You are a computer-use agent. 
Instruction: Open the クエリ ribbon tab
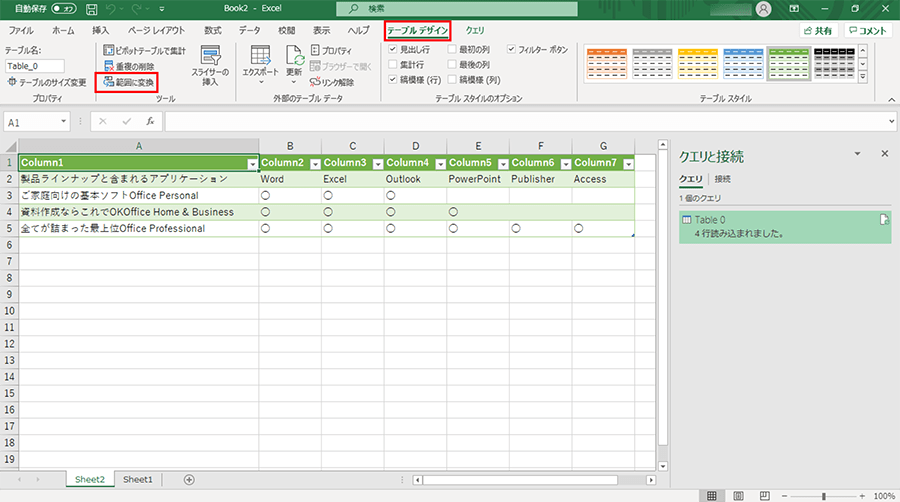[x=475, y=30]
